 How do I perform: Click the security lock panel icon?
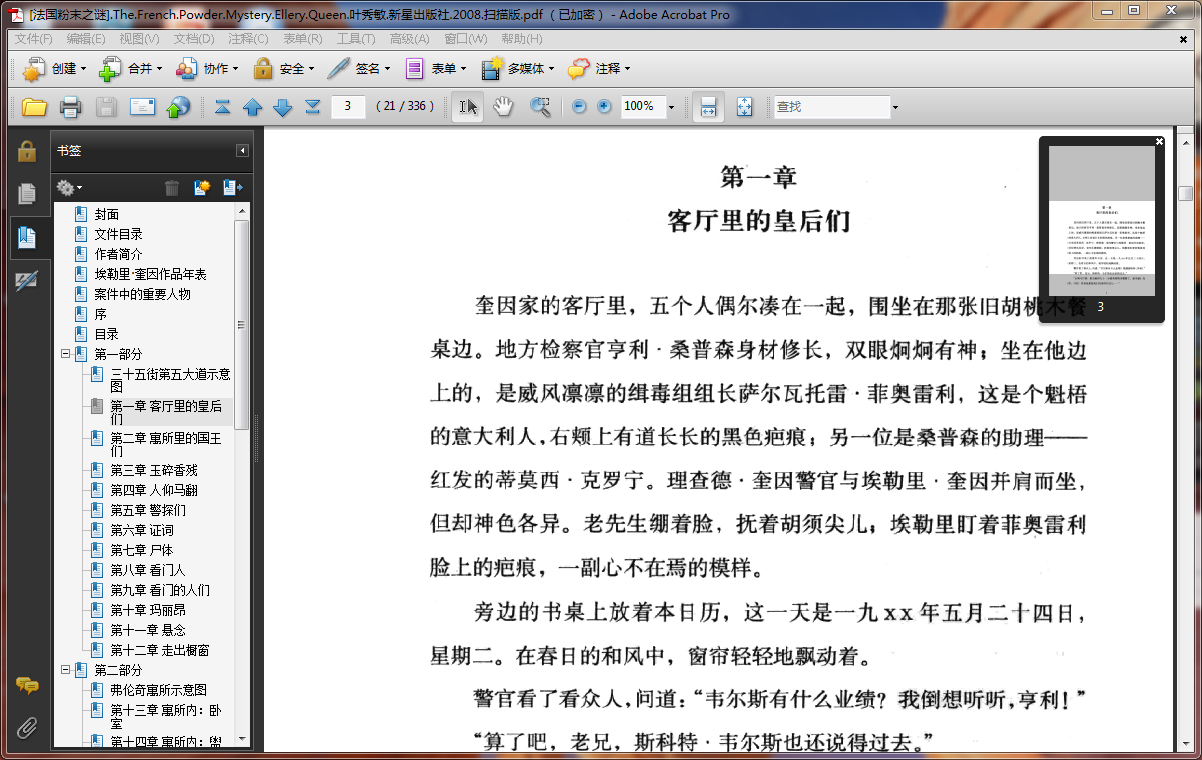27,151
